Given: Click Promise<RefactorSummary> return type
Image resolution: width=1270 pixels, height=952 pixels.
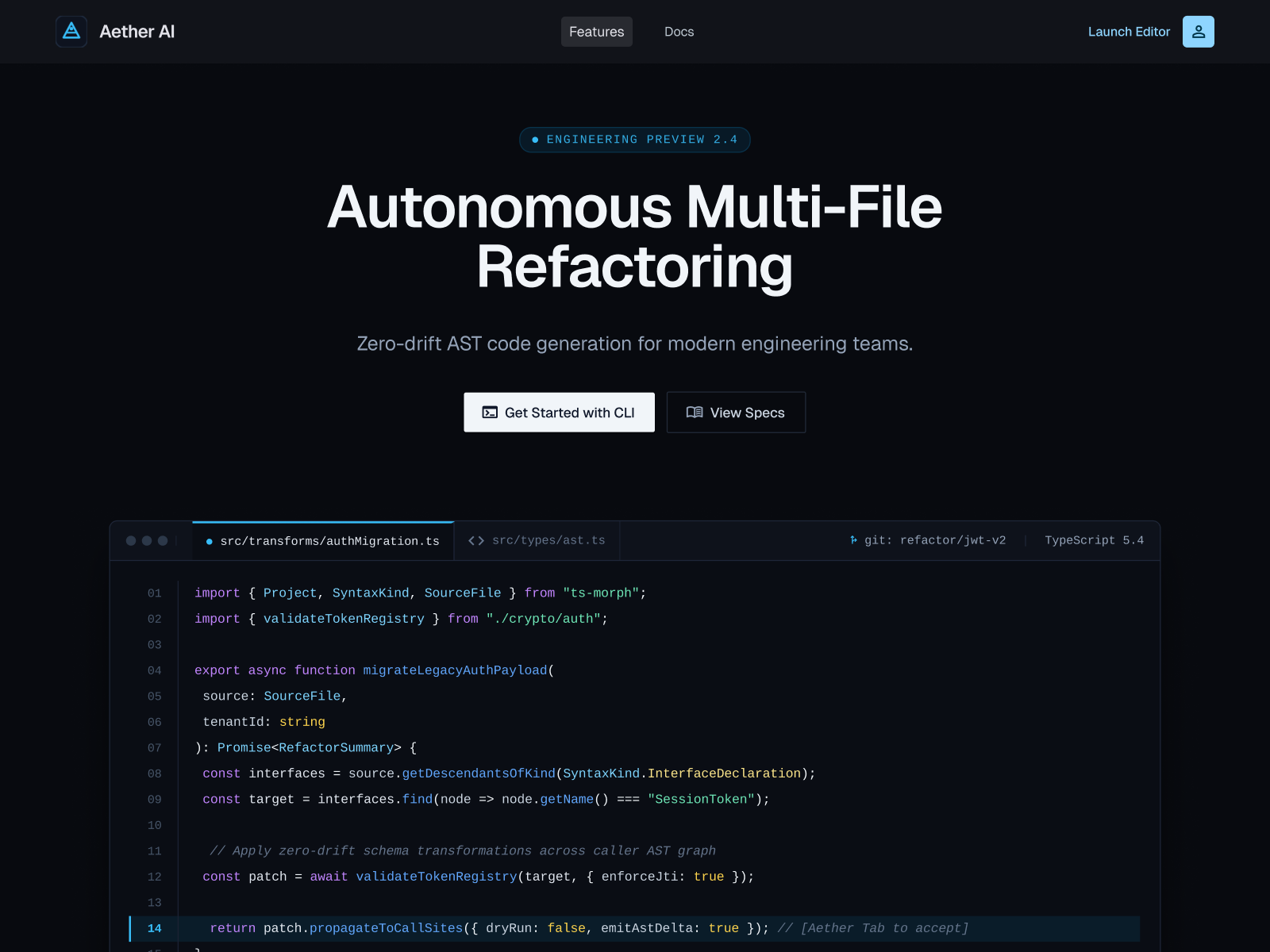Looking at the screenshot, I should coord(310,748).
